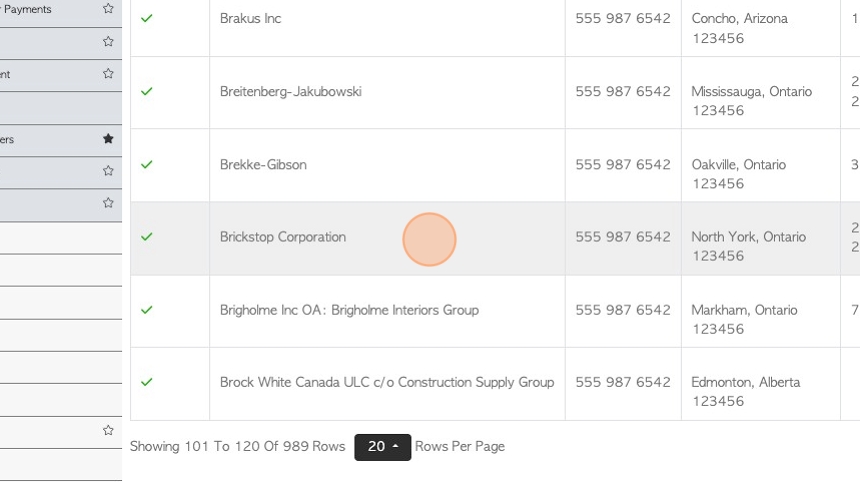Open the Brakus Inc row
The height and width of the screenshot is (482, 860).
tap(250, 19)
